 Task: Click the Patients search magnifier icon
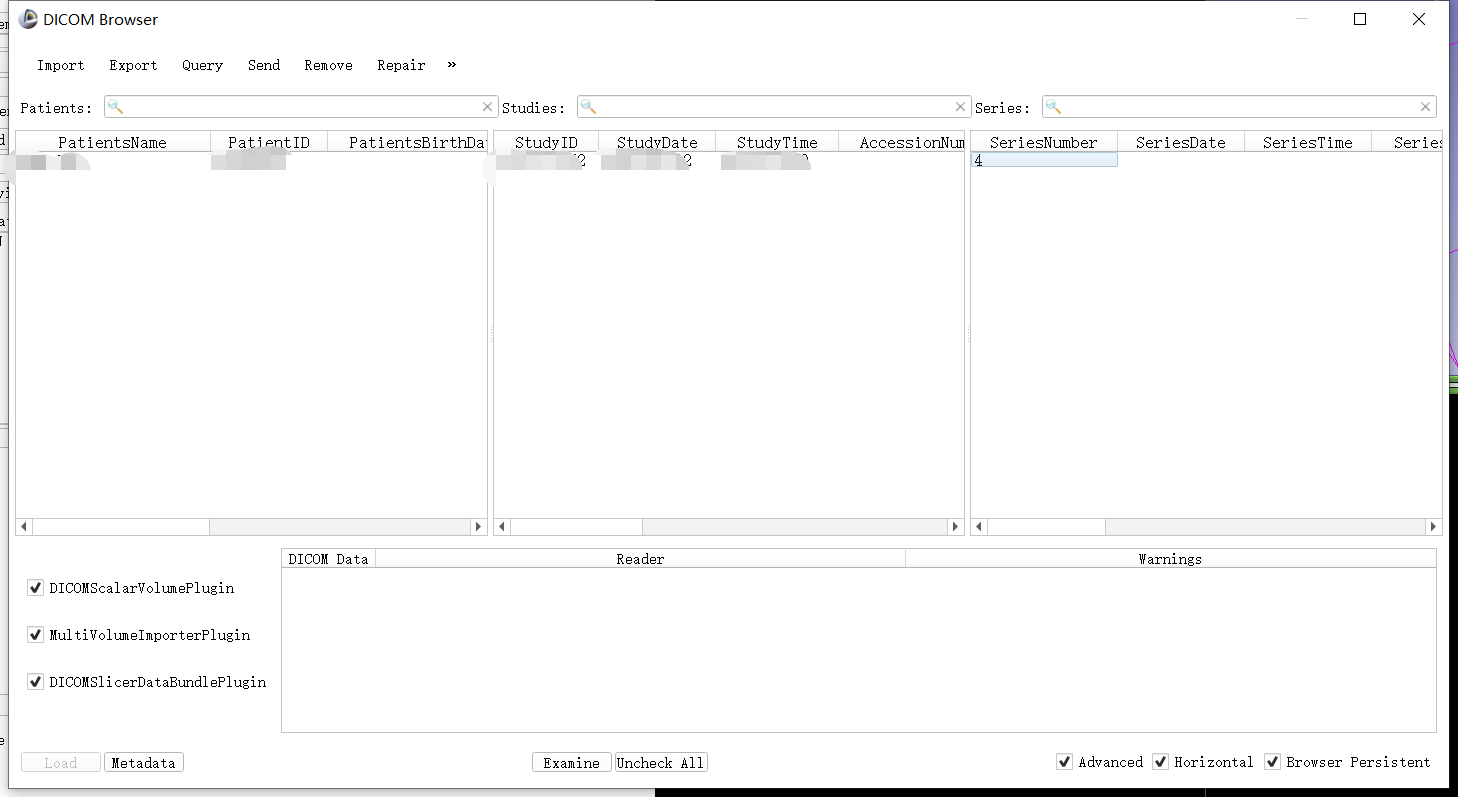pos(116,107)
